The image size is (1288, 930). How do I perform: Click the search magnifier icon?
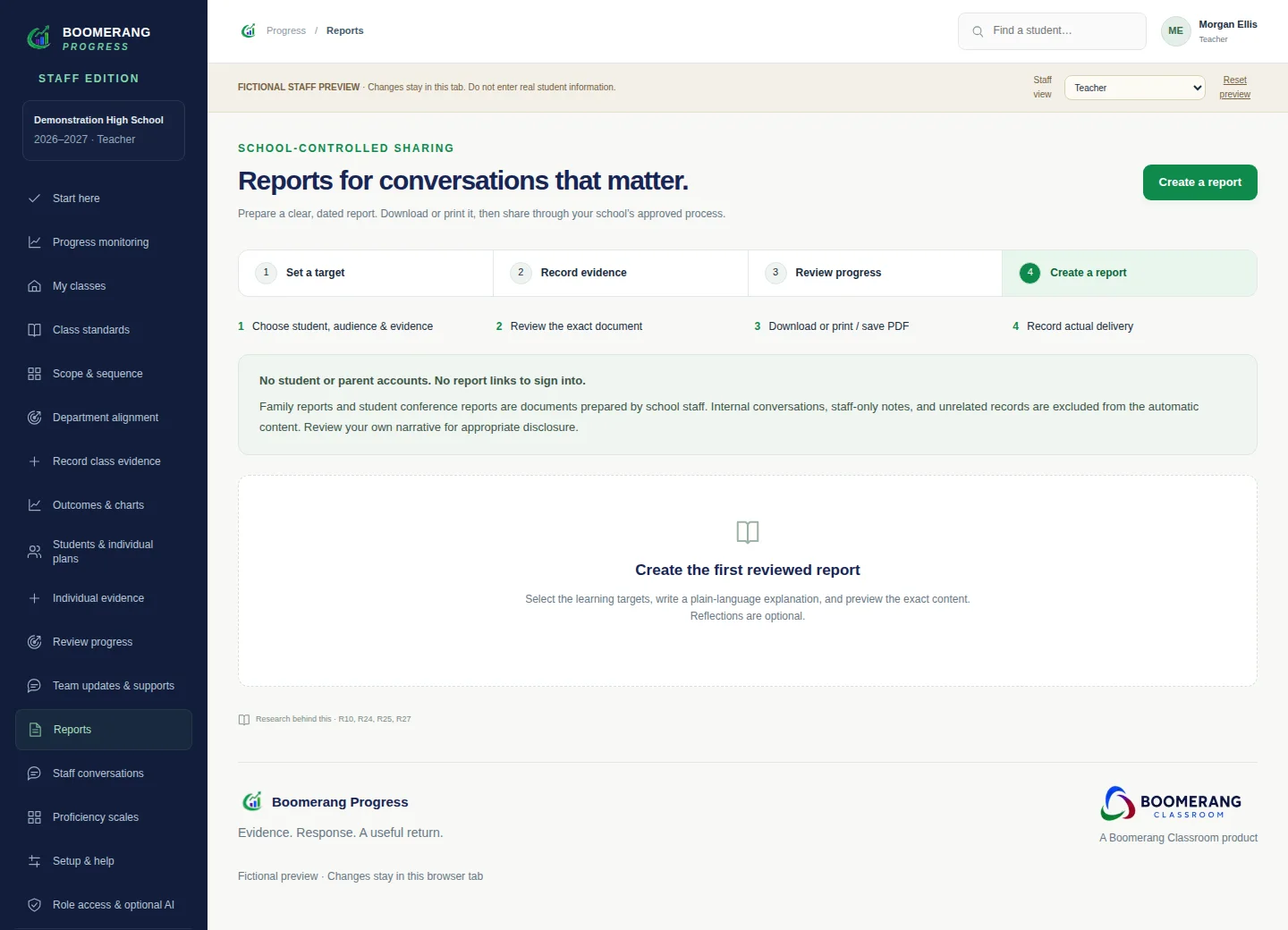pyautogui.click(x=978, y=31)
